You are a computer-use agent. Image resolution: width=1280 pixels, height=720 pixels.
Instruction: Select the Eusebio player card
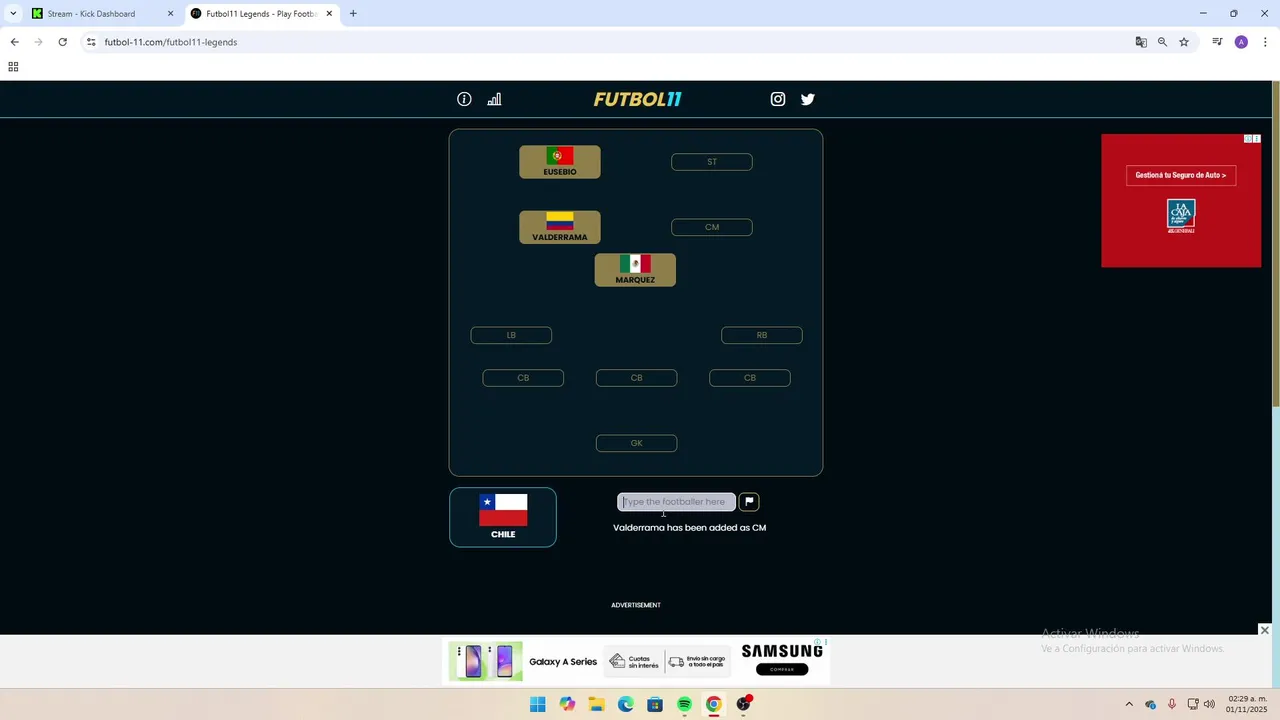(560, 162)
